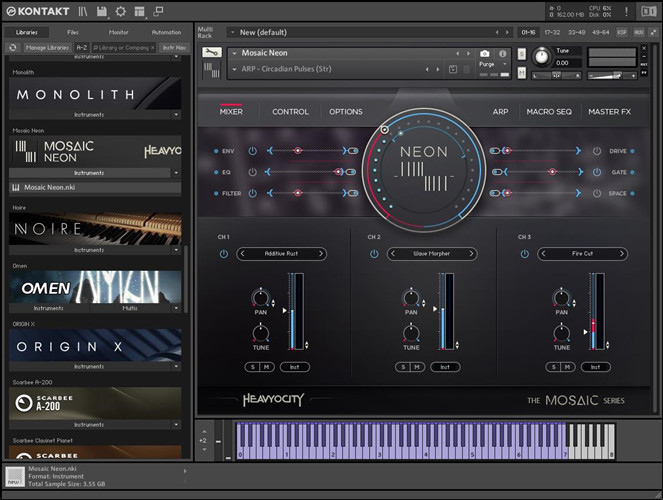Expand Origin X Instruments dropdown arrow
663x500 pixels.
tap(176, 366)
